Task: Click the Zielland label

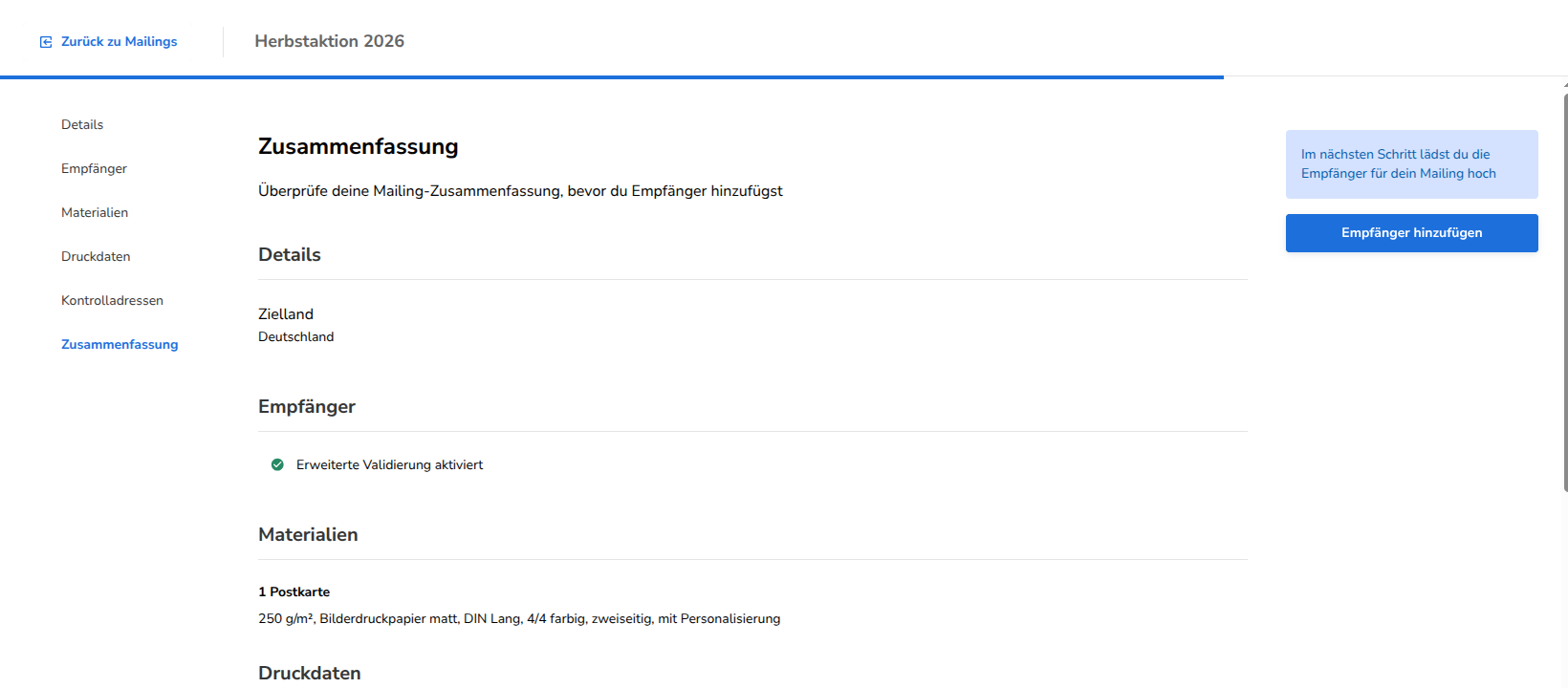Action: [286, 313]
